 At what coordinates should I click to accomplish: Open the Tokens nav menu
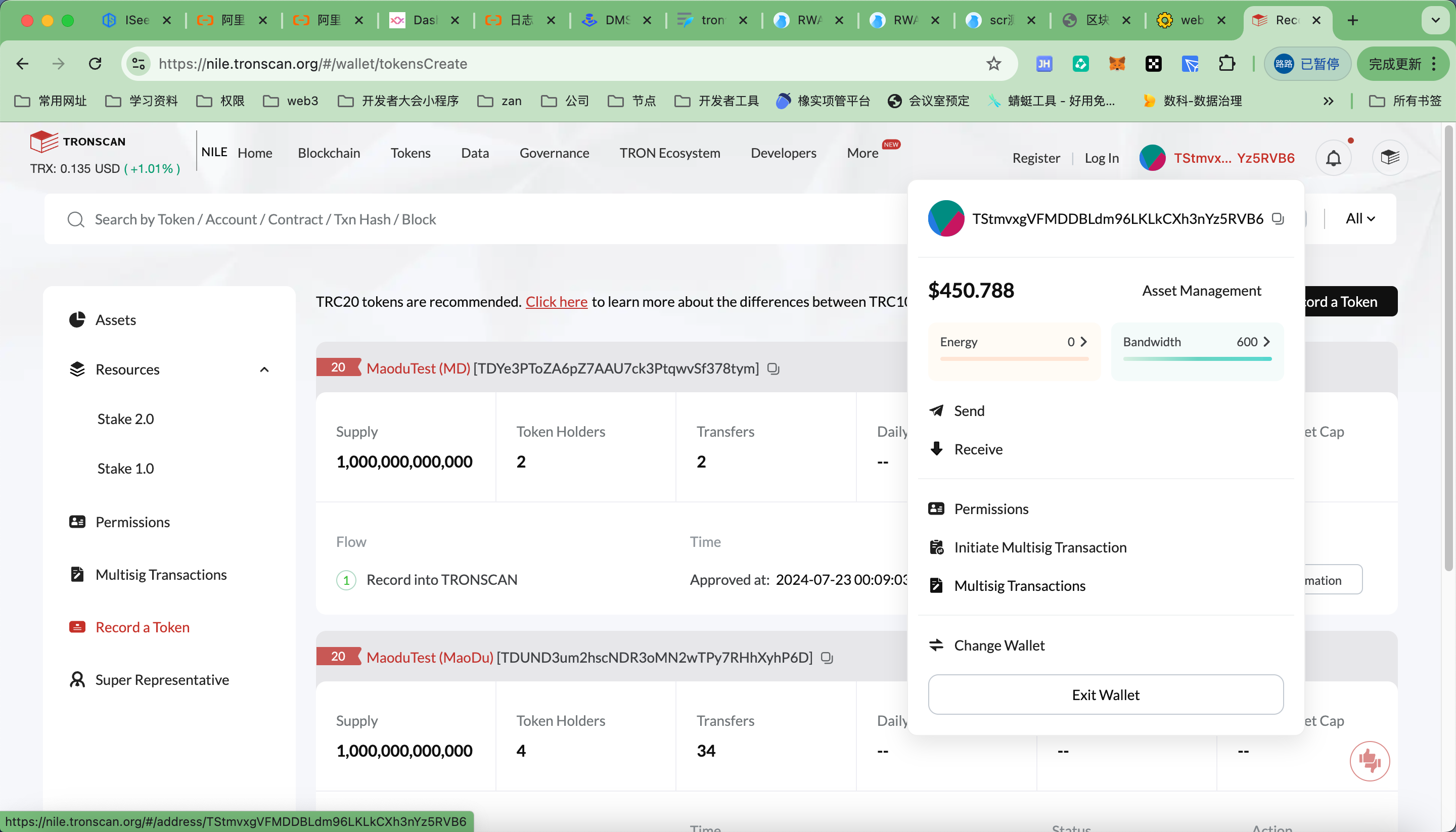pyautogui.click(x=411, y=153)
